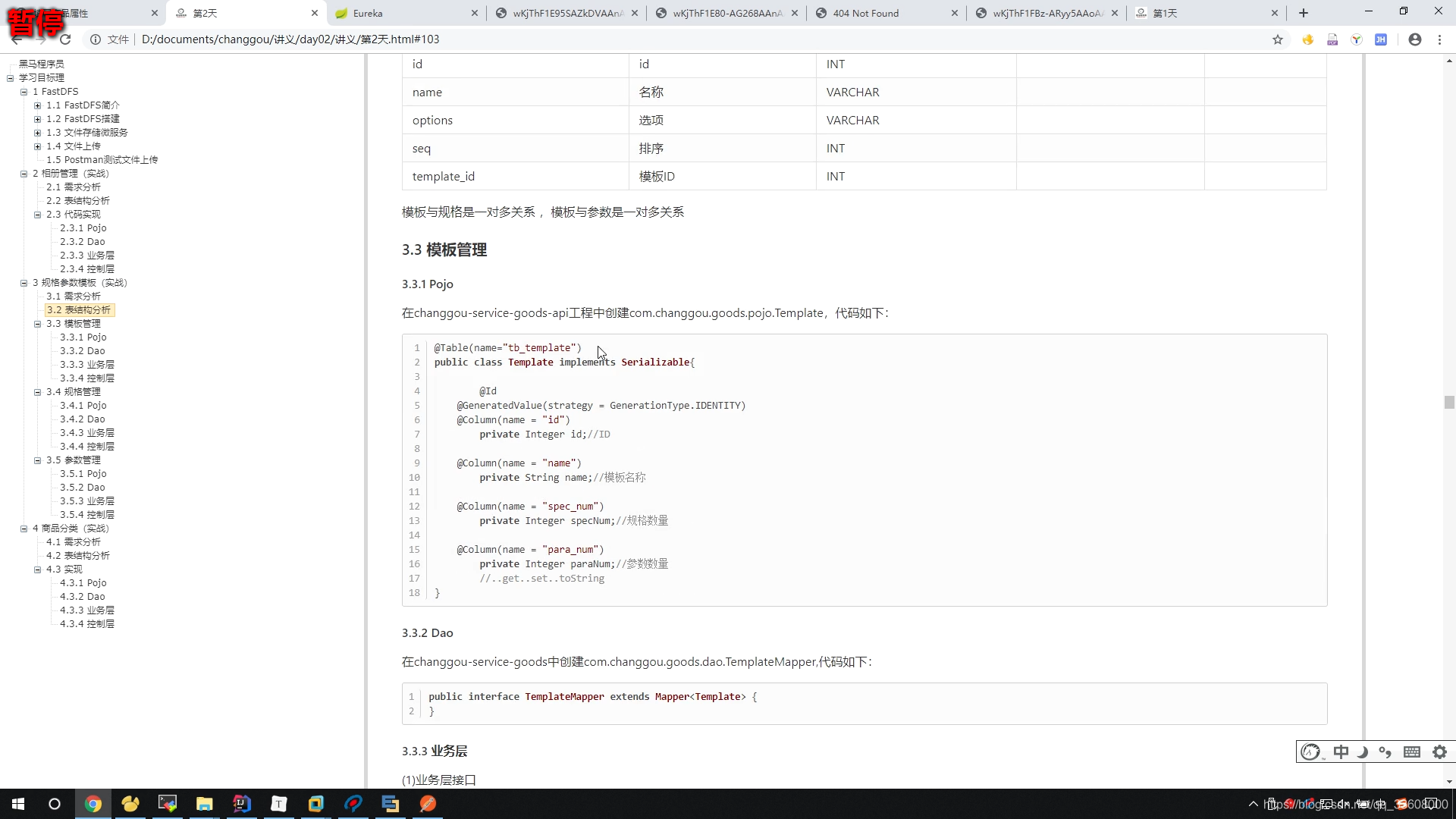
Task: Open a new browser tab
Action: click(x=1304, y=13)
